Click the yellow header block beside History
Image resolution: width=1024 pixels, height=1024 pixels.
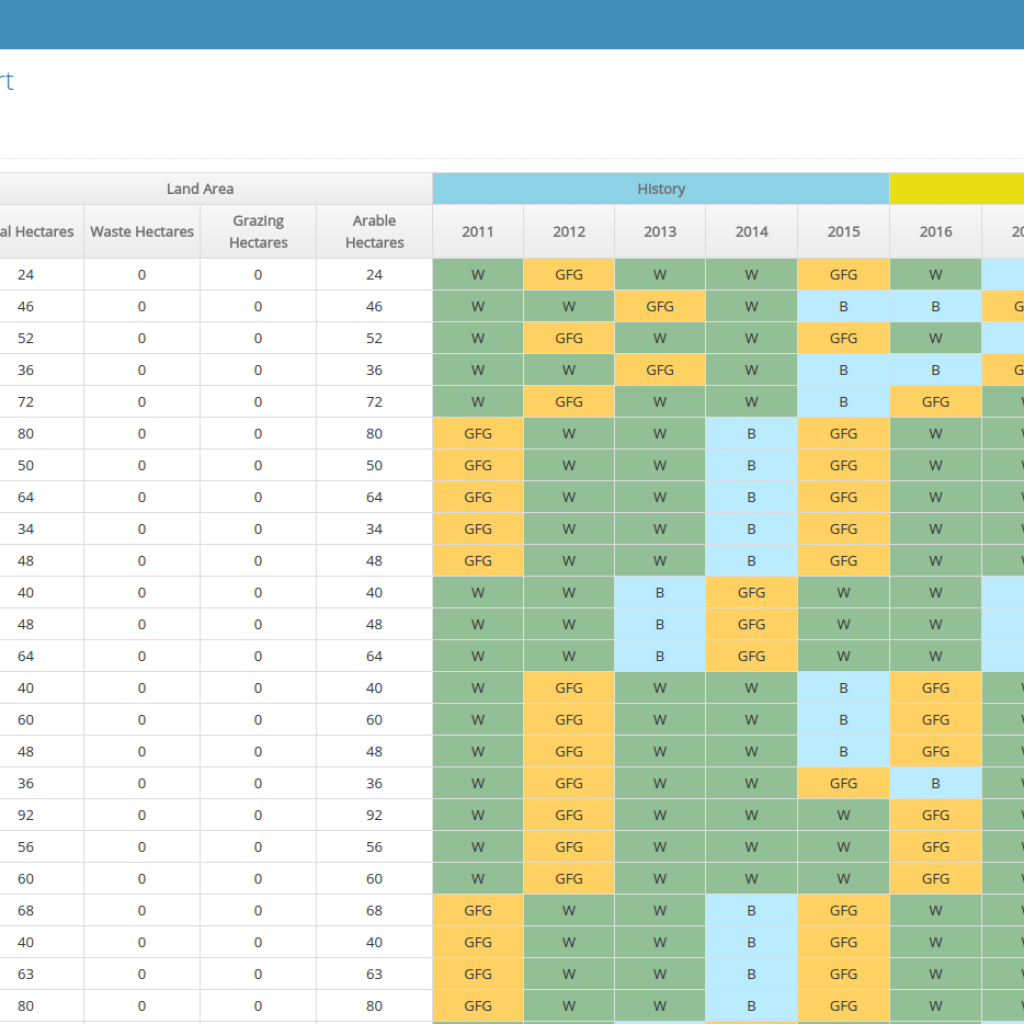click(957, 189)
